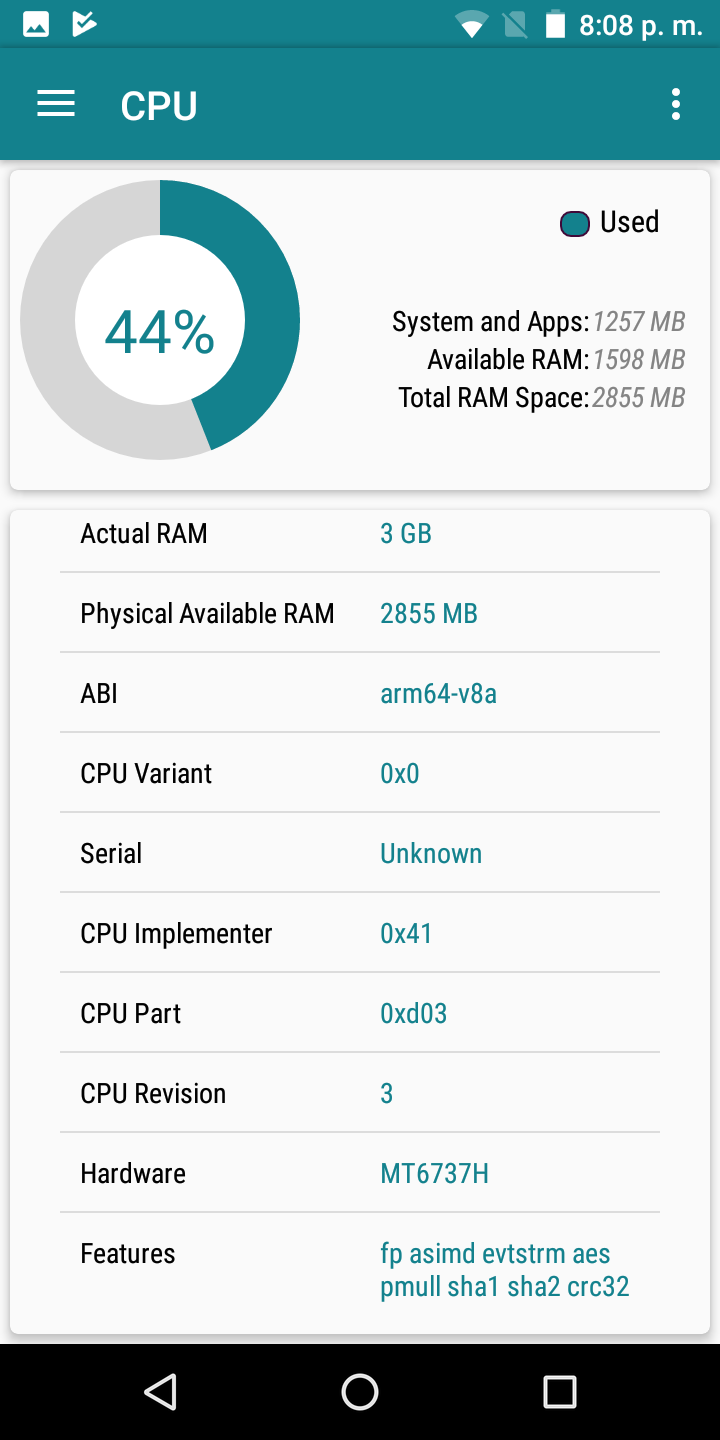Tap the Android back navigation button
Viewport: 720px width, 1440px height.
[160, 1391]
